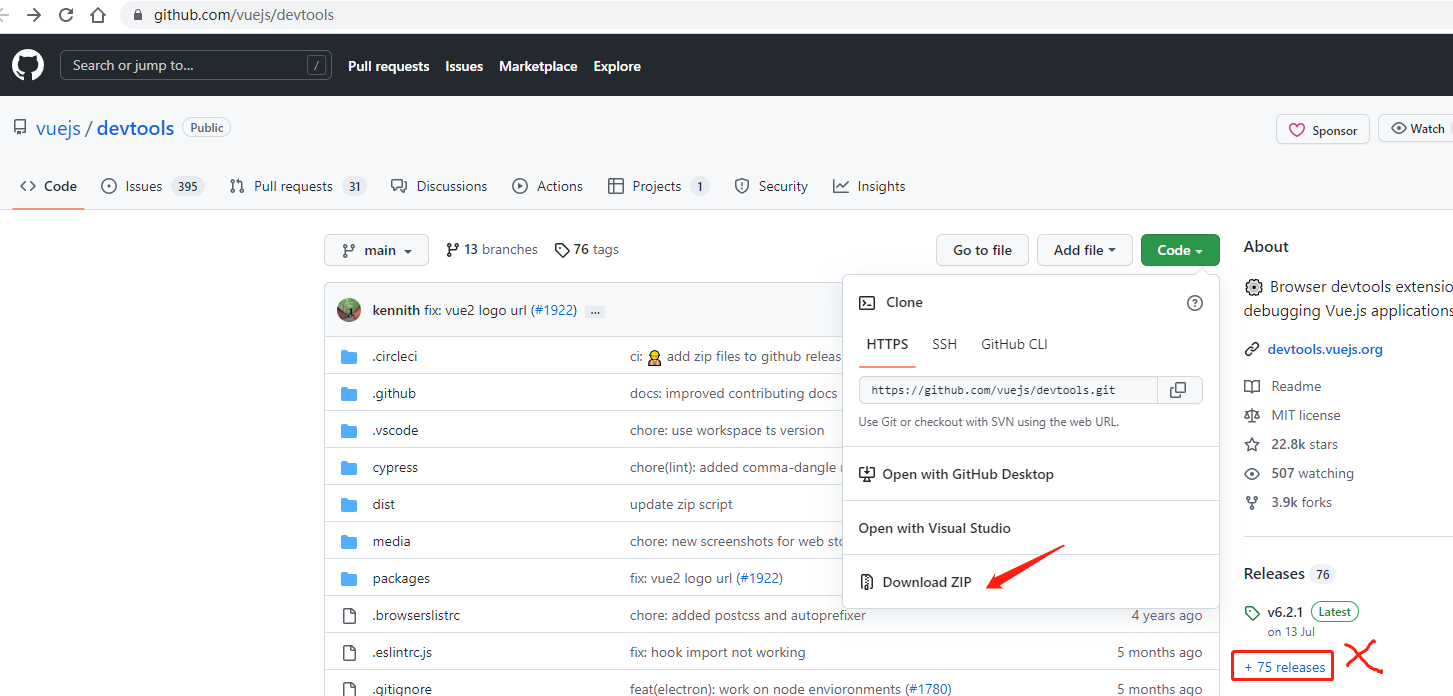Copy the clone URL with the clipboard icon
The height and width of the screenshot is (696, 1453).
(x=1179, y=390)
